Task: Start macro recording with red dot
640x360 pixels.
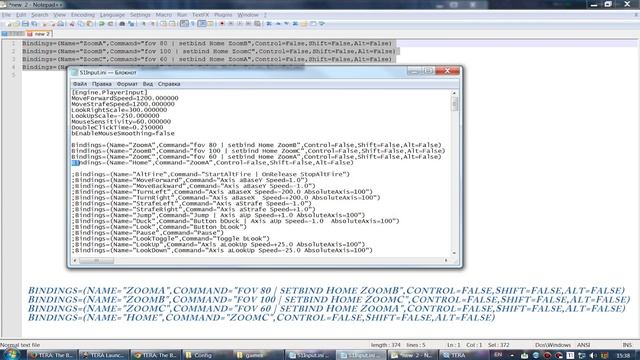Action: [222, 24]
